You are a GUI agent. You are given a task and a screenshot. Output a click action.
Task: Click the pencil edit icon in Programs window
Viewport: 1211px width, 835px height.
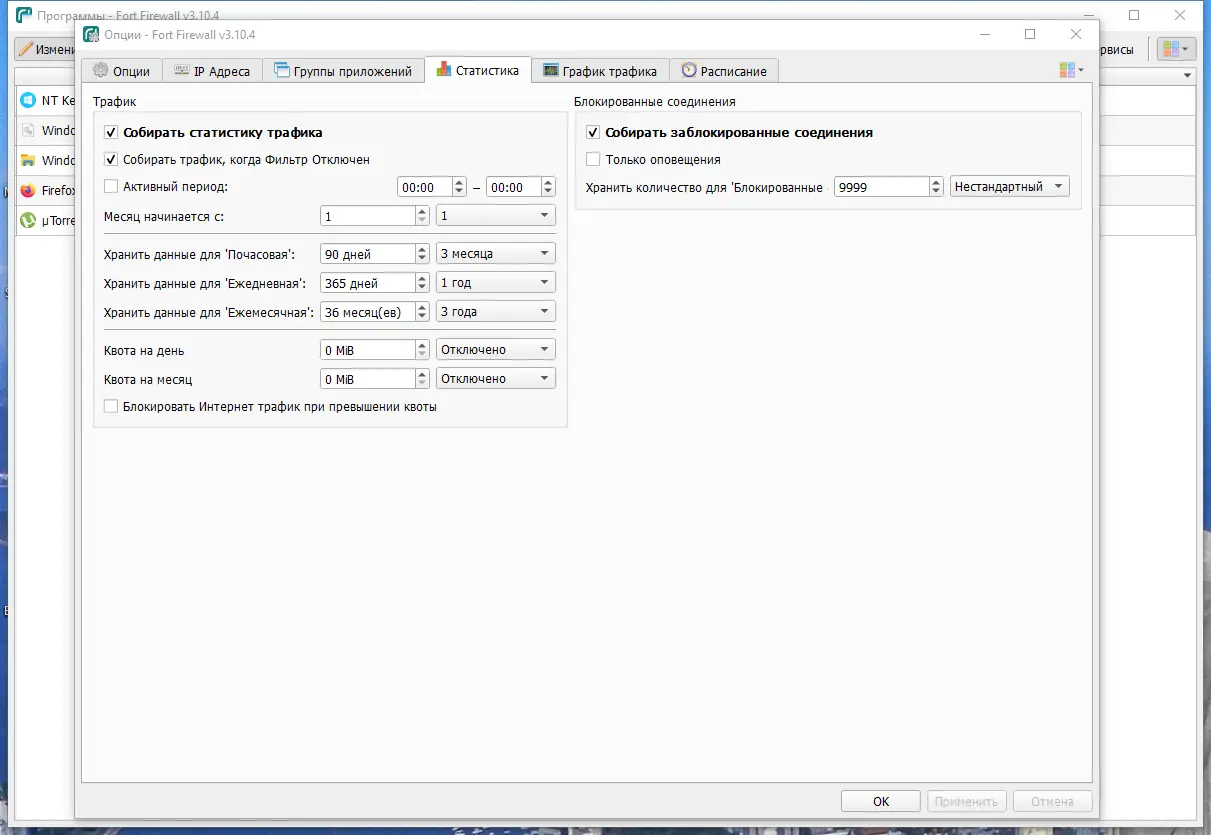(25, 49)
